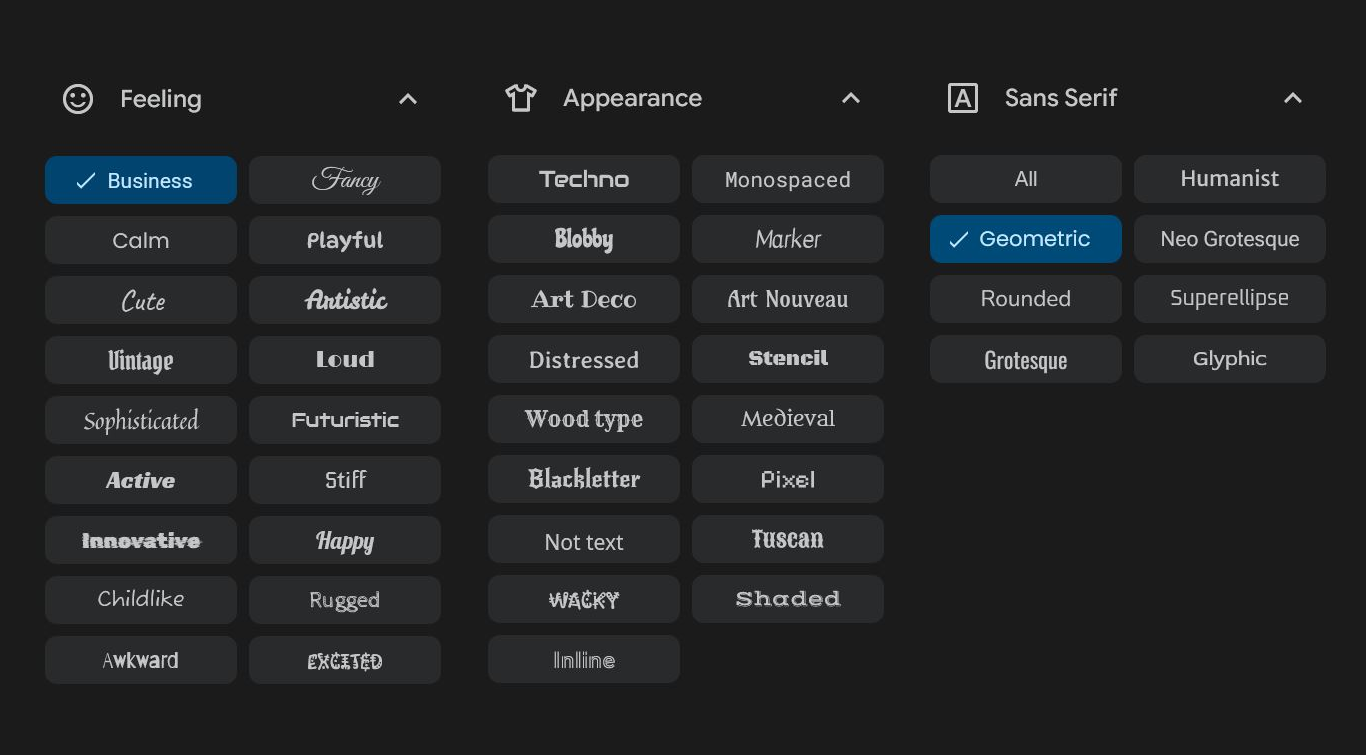Collapse the Feeling section
The width and height of the screenshot is (1366, 755).
[407, 98]
